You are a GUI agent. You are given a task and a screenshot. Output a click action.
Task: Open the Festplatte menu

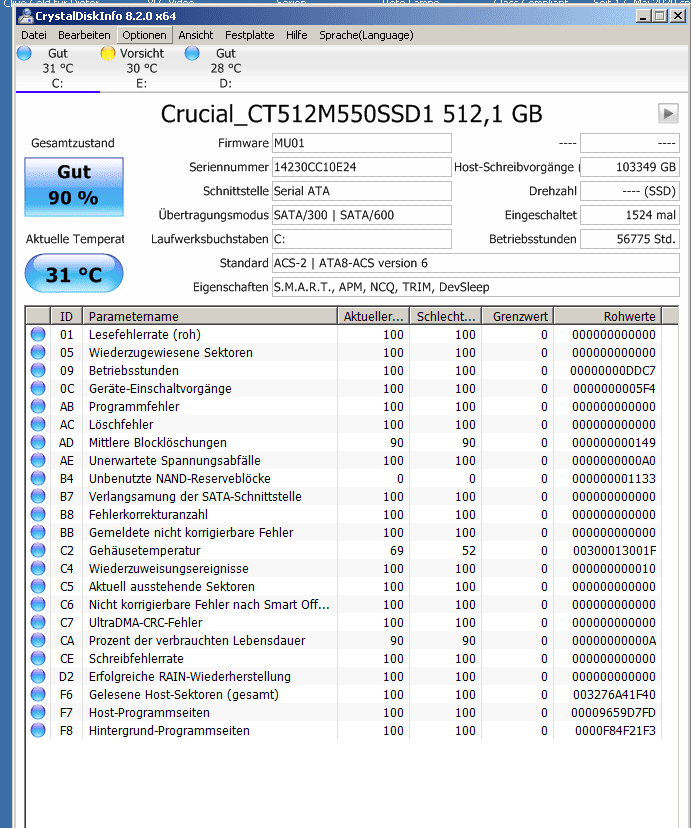250,35
